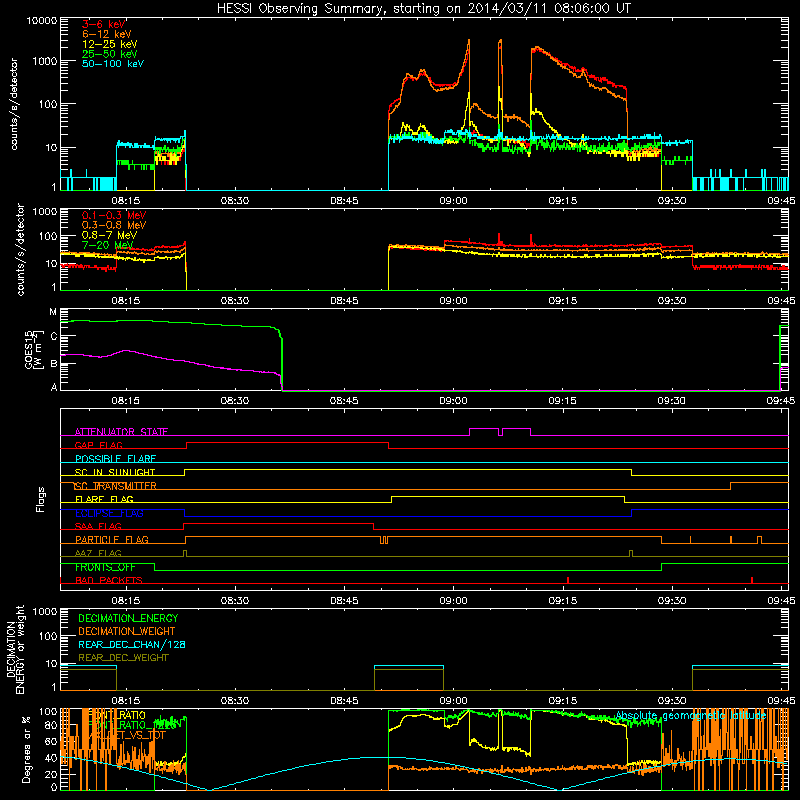Click the C flux class tick label
This screenshot has width=800, height=800.
click(54, 336)
